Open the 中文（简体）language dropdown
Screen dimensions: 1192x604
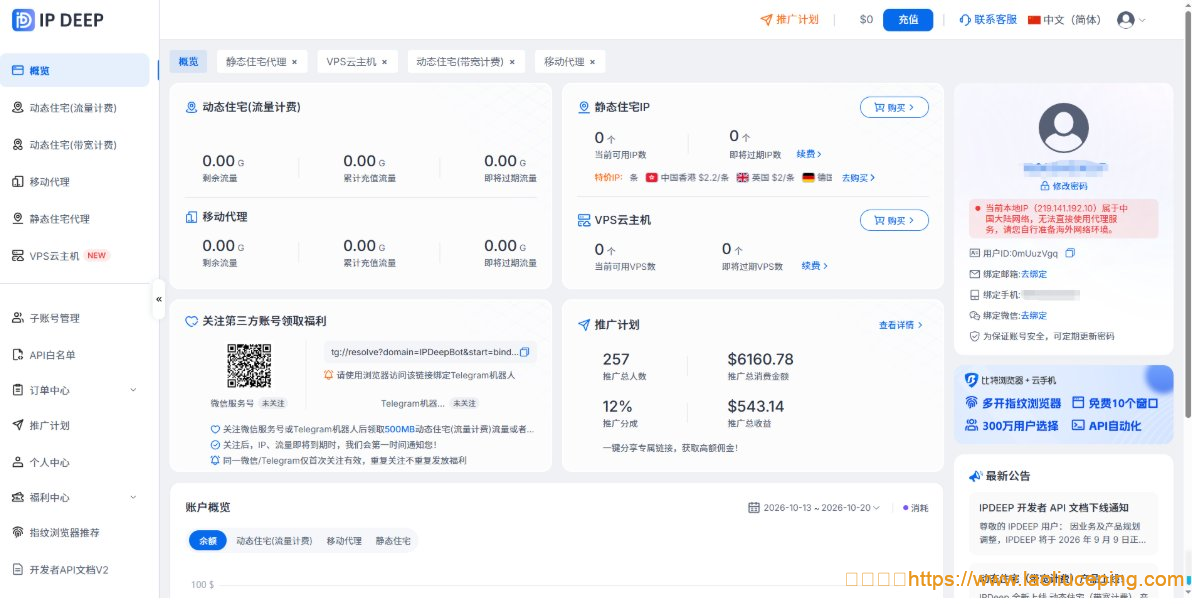pyautogui.click(x=1064, y=20)
